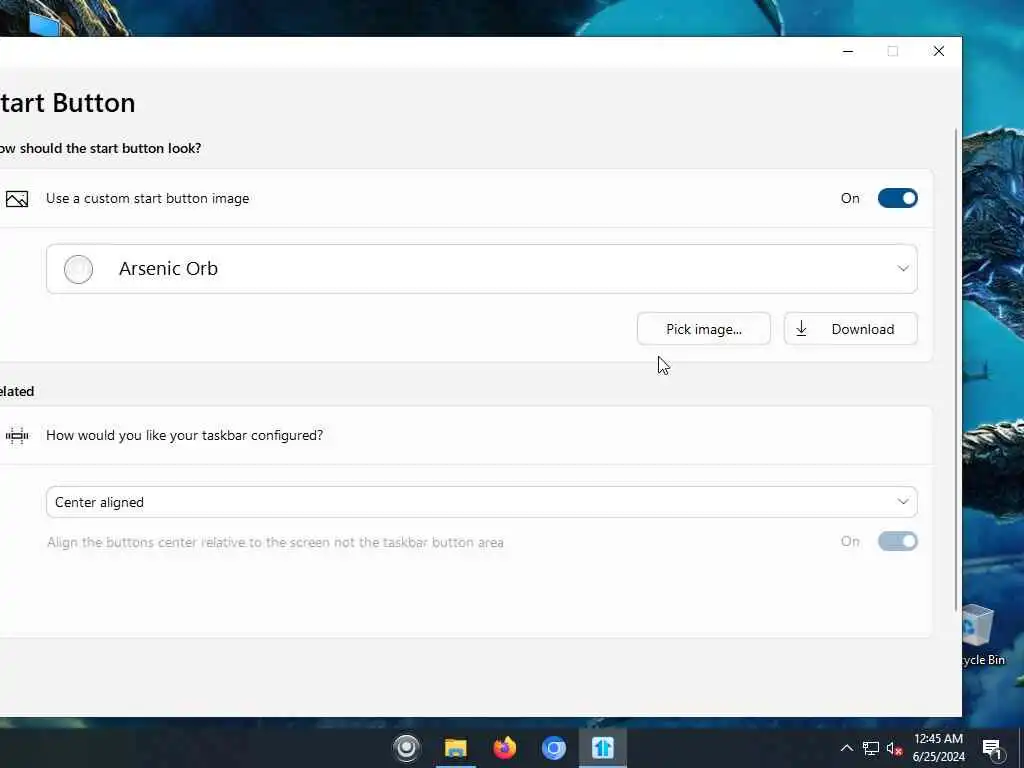1024x768 pixels.
Task: Open the taskbar clock showing 12:45 AM
Action: [x=938, y=748]
